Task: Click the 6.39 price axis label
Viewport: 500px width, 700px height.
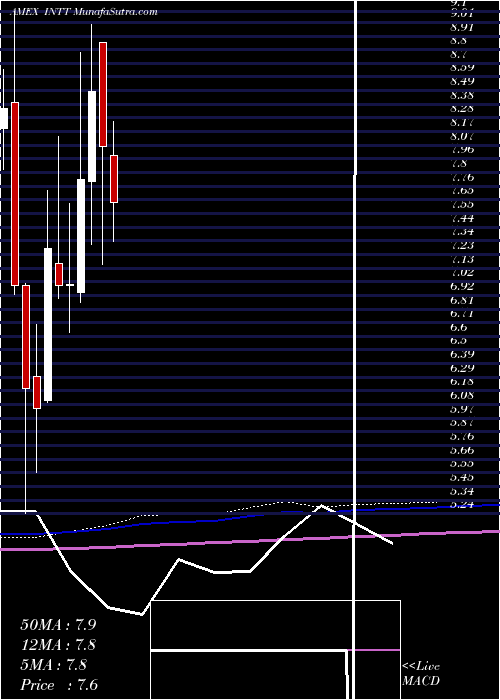Action: [462, 354]
